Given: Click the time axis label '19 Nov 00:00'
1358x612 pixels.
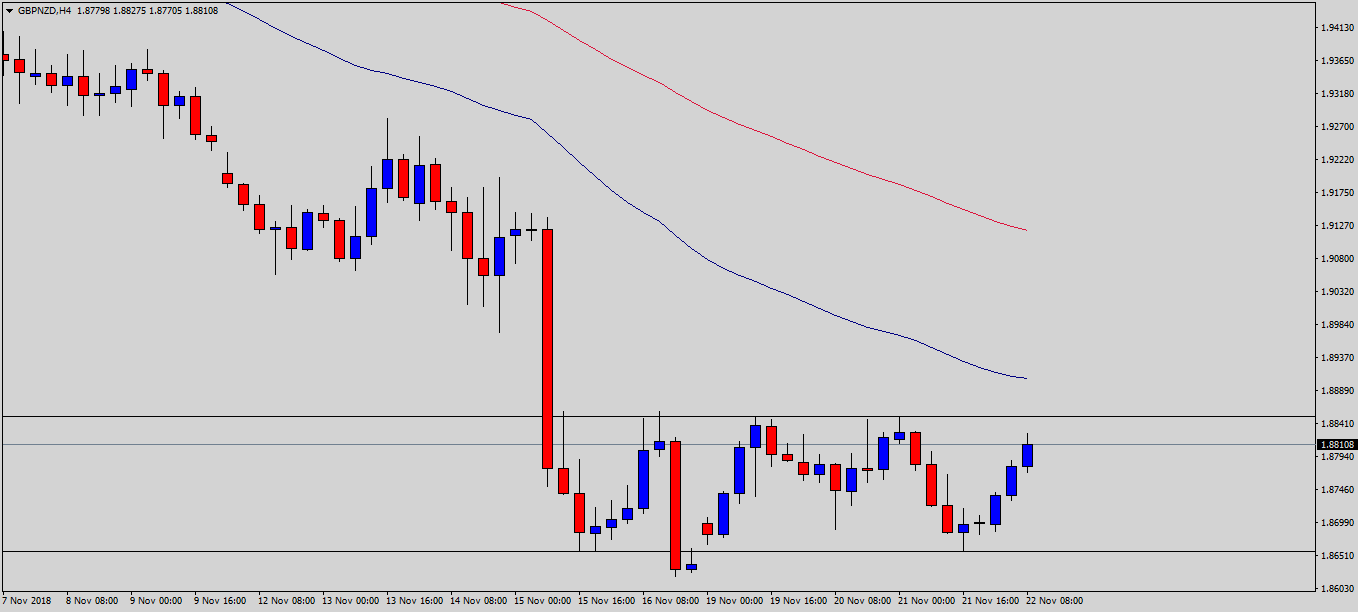Looking at the screenshot, I should point(734,602).
